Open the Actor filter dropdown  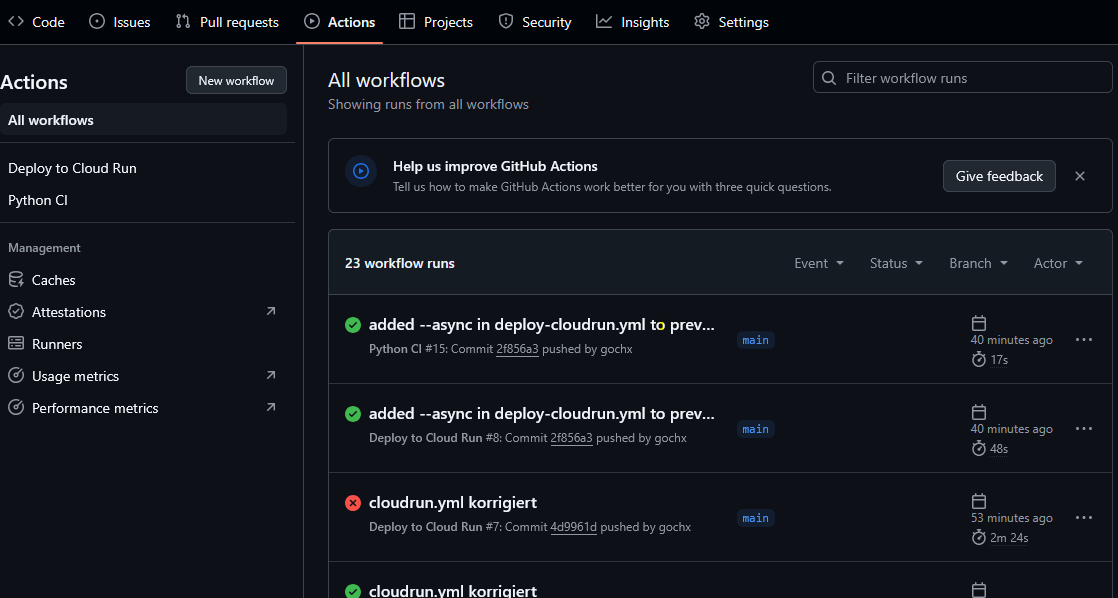1058,263
